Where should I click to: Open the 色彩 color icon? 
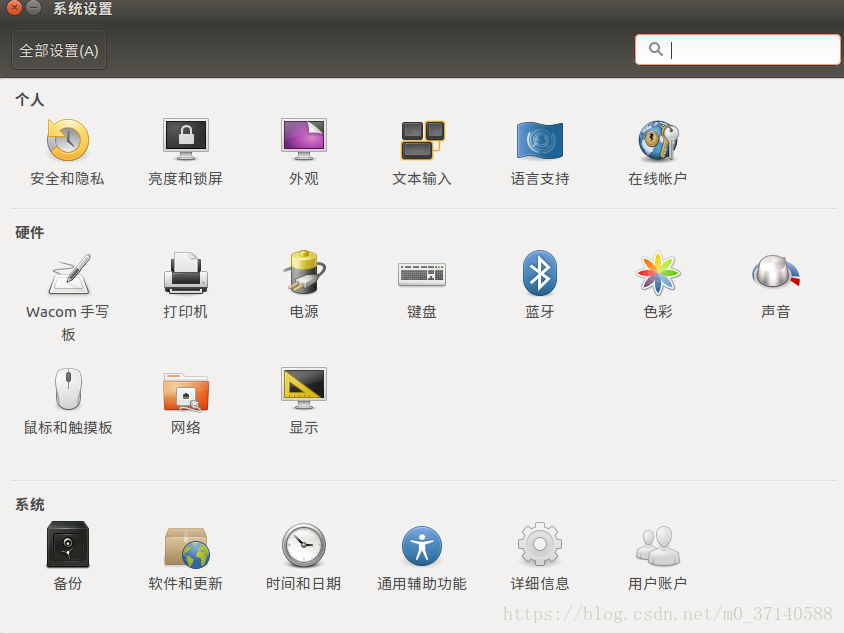(x=658, y=273)
